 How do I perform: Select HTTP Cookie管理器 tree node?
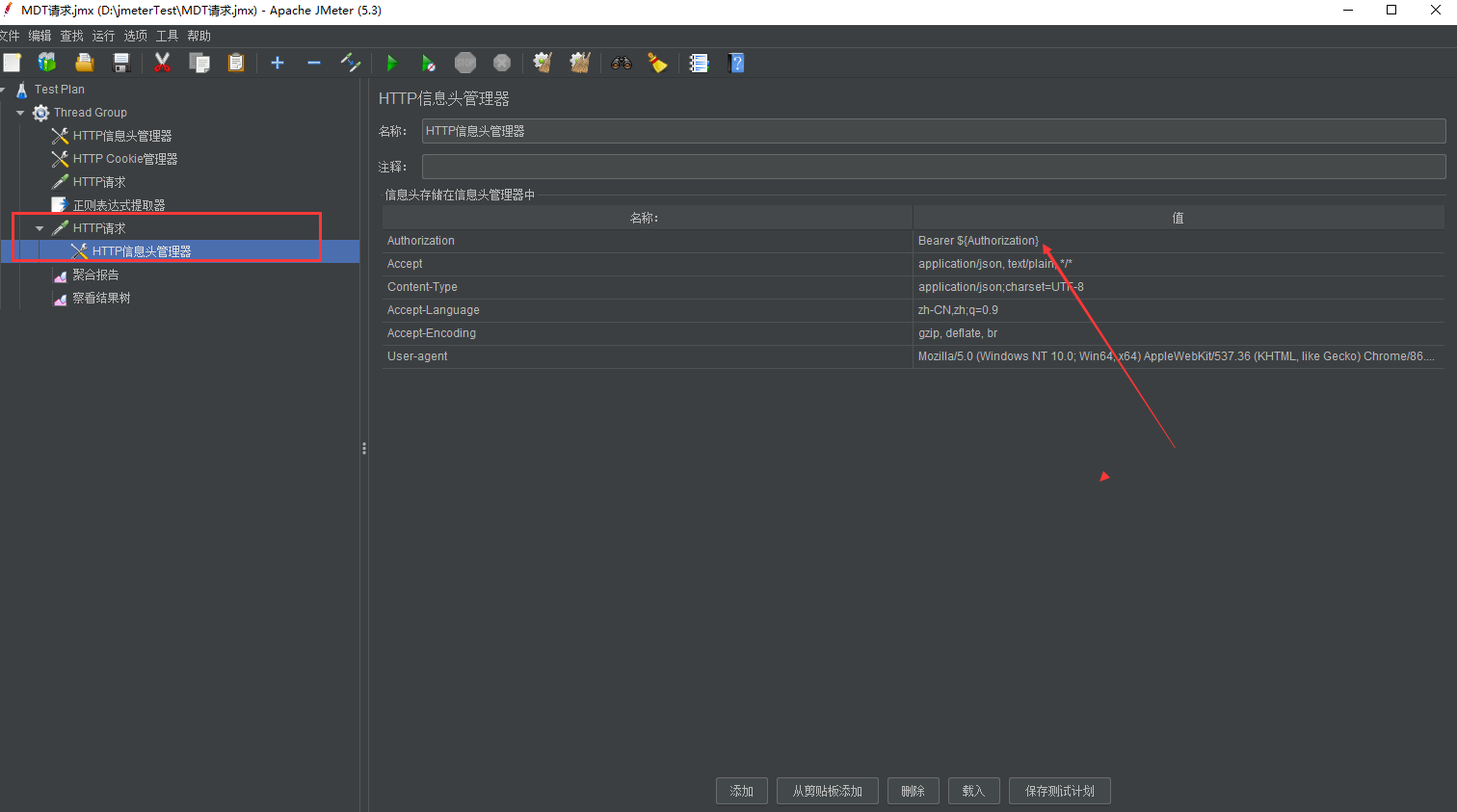(125, 159)
